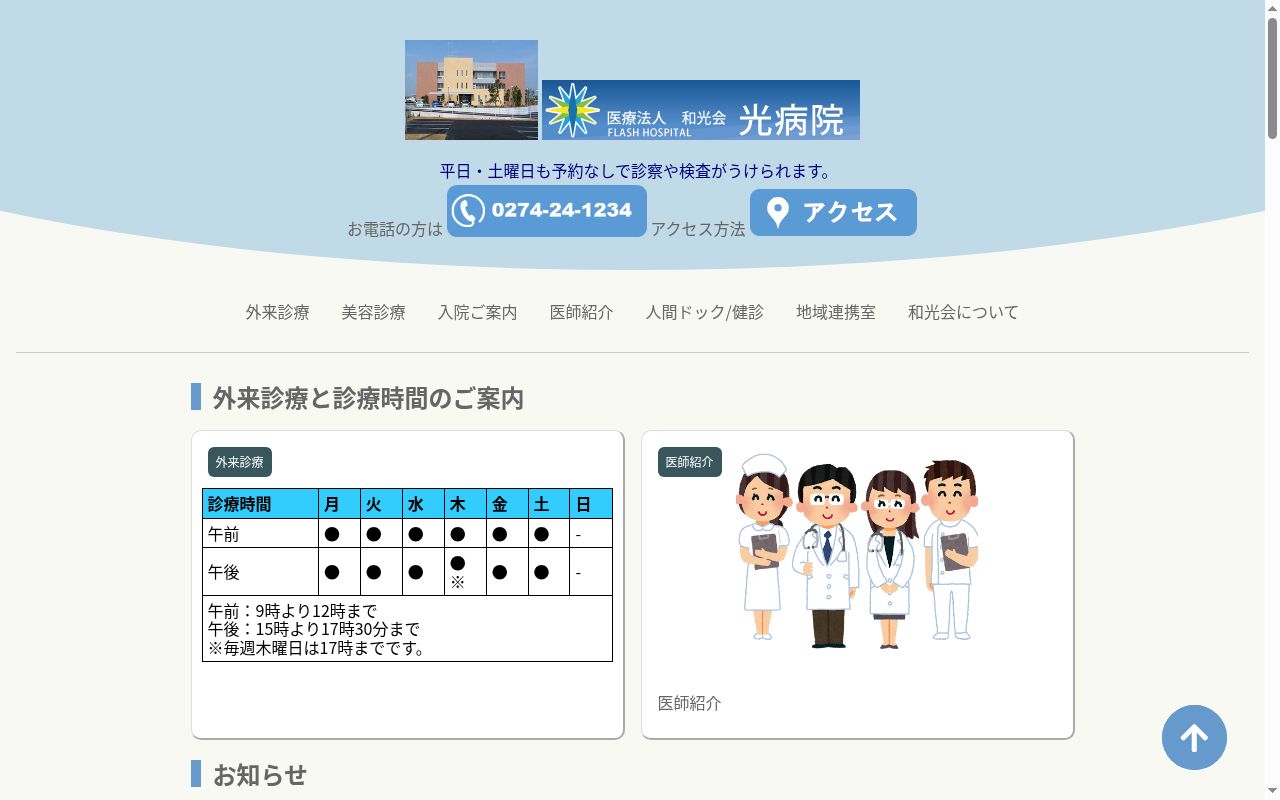Click the 木 column header
Image resolution: width=1280 pixels, height=800 pixels.
pyautogui.click(x=466, y=504)
